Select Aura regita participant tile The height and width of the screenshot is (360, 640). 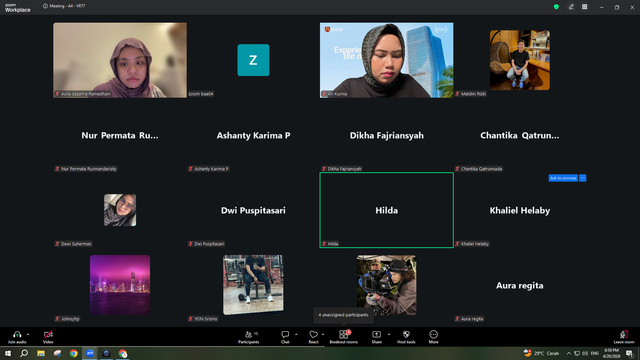520,285
